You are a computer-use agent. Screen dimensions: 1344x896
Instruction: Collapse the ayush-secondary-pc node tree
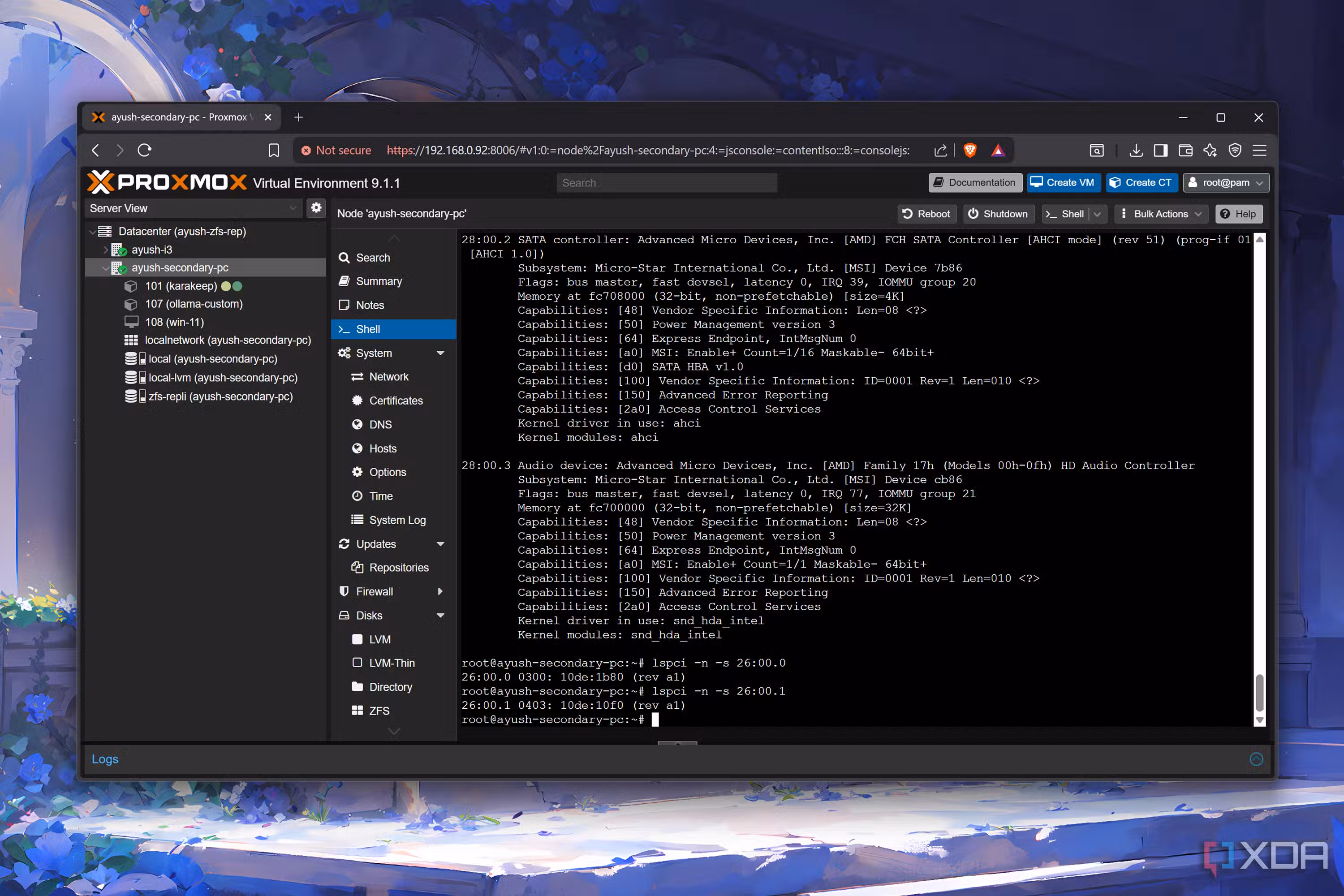pos(105,267)
